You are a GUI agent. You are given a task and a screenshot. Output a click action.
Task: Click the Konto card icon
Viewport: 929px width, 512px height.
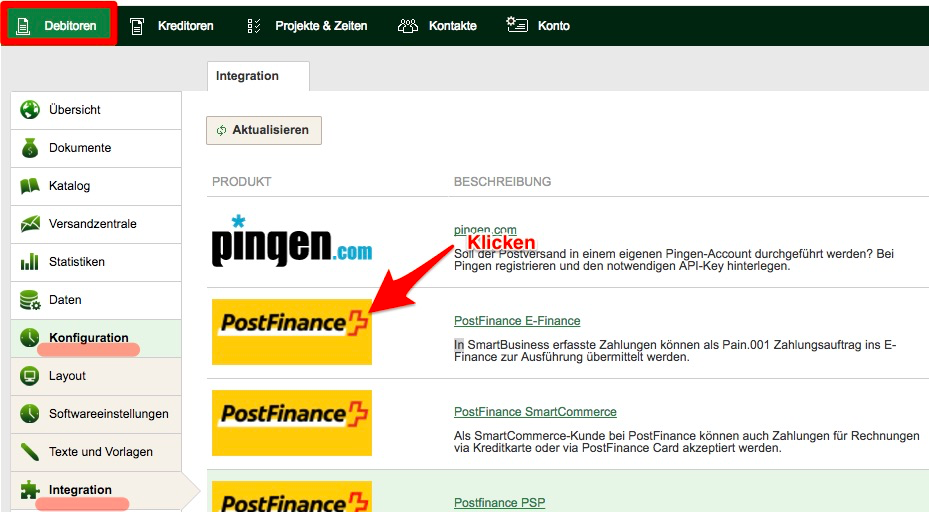coord(517,25)
